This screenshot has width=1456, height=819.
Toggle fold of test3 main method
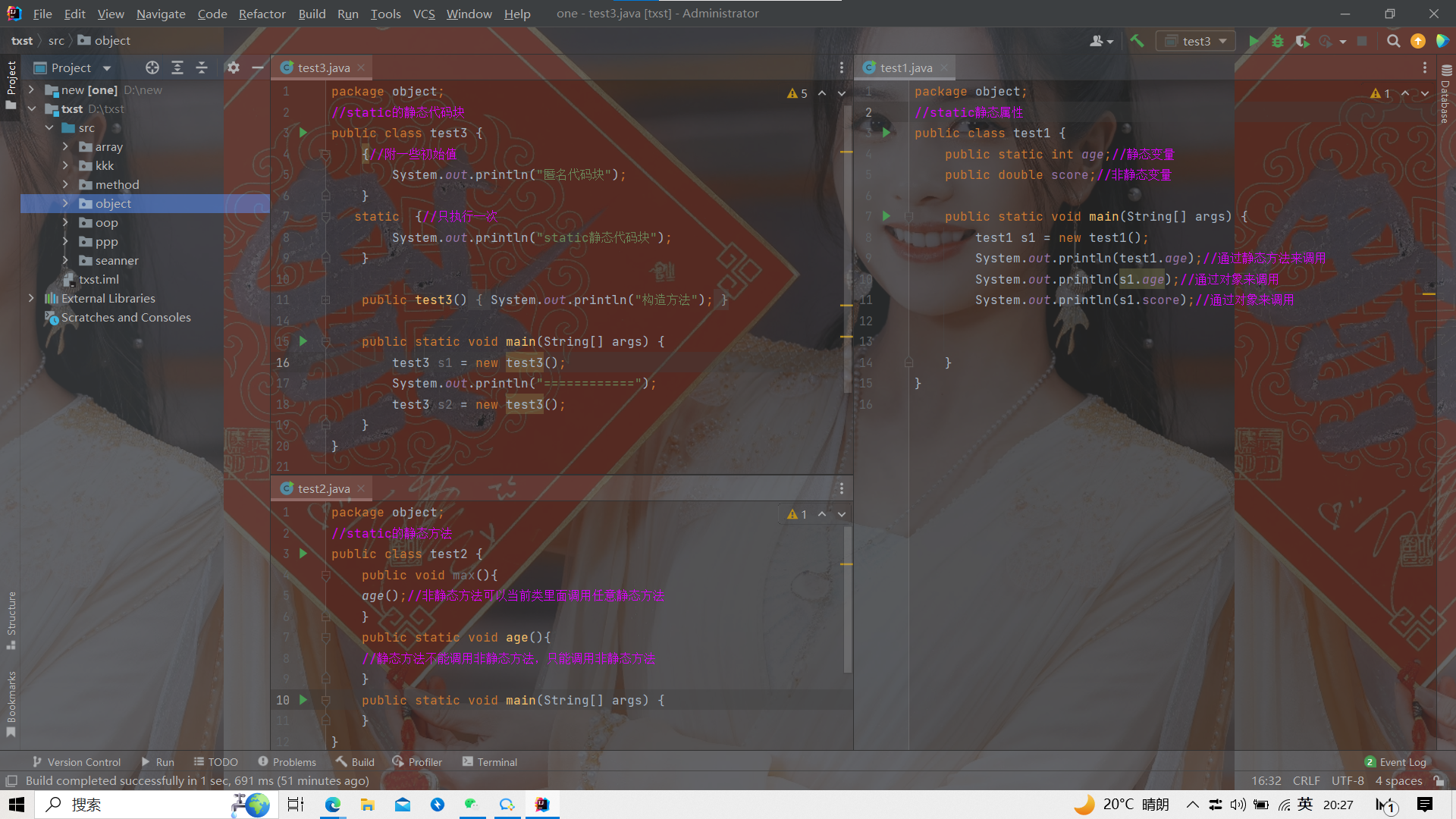click(x=325, y=342)
